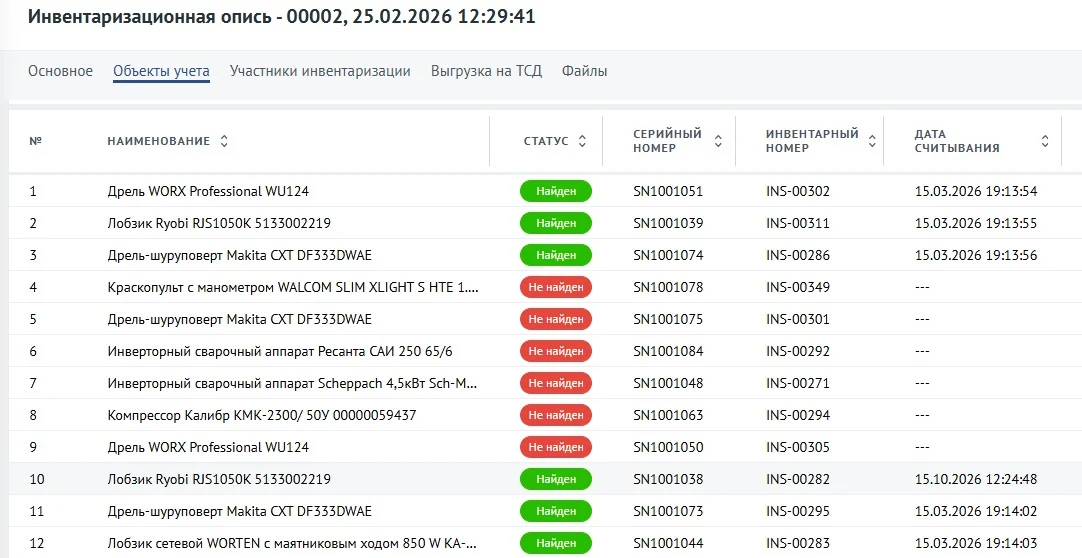This screenshot has height=558, width=1082.
Task: Switch to Участники инвентаризации tab
Action: pos(320,71)
